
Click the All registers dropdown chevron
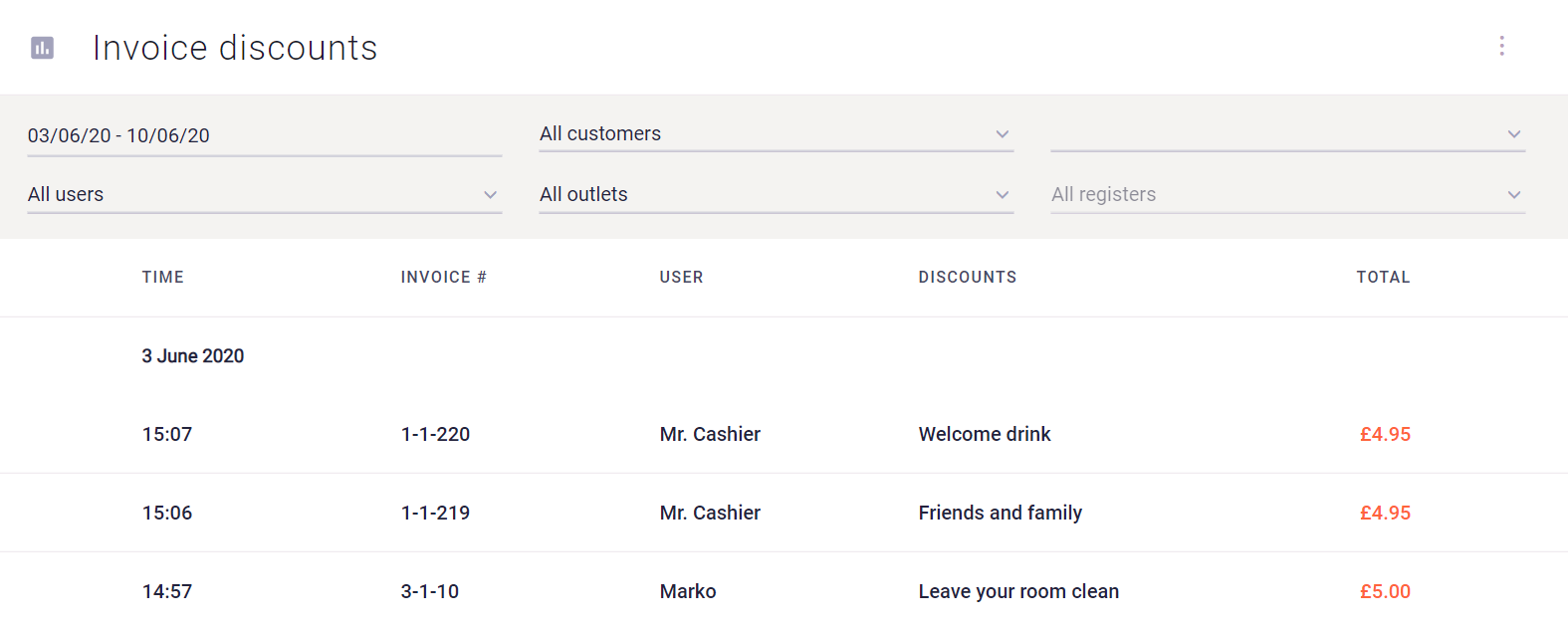coord(1515,195)
